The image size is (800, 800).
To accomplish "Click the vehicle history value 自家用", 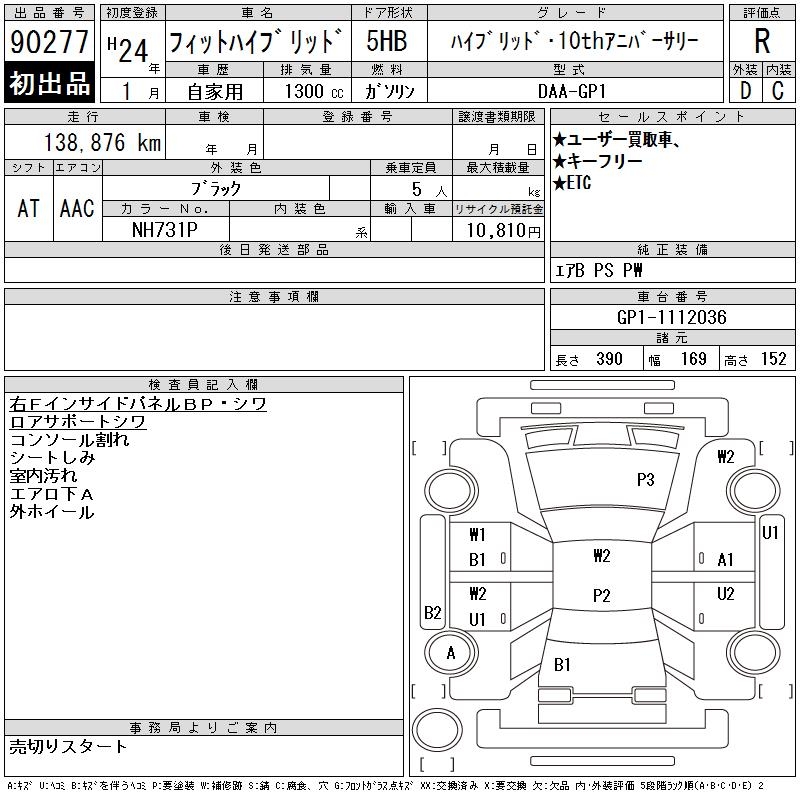I will (x=215, y=92).
